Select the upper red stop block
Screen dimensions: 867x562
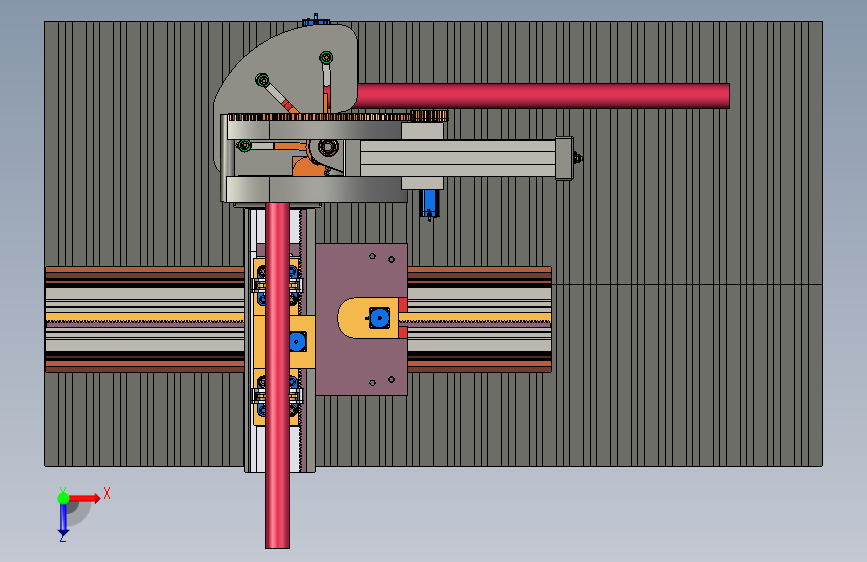click(x=403, y=305)
